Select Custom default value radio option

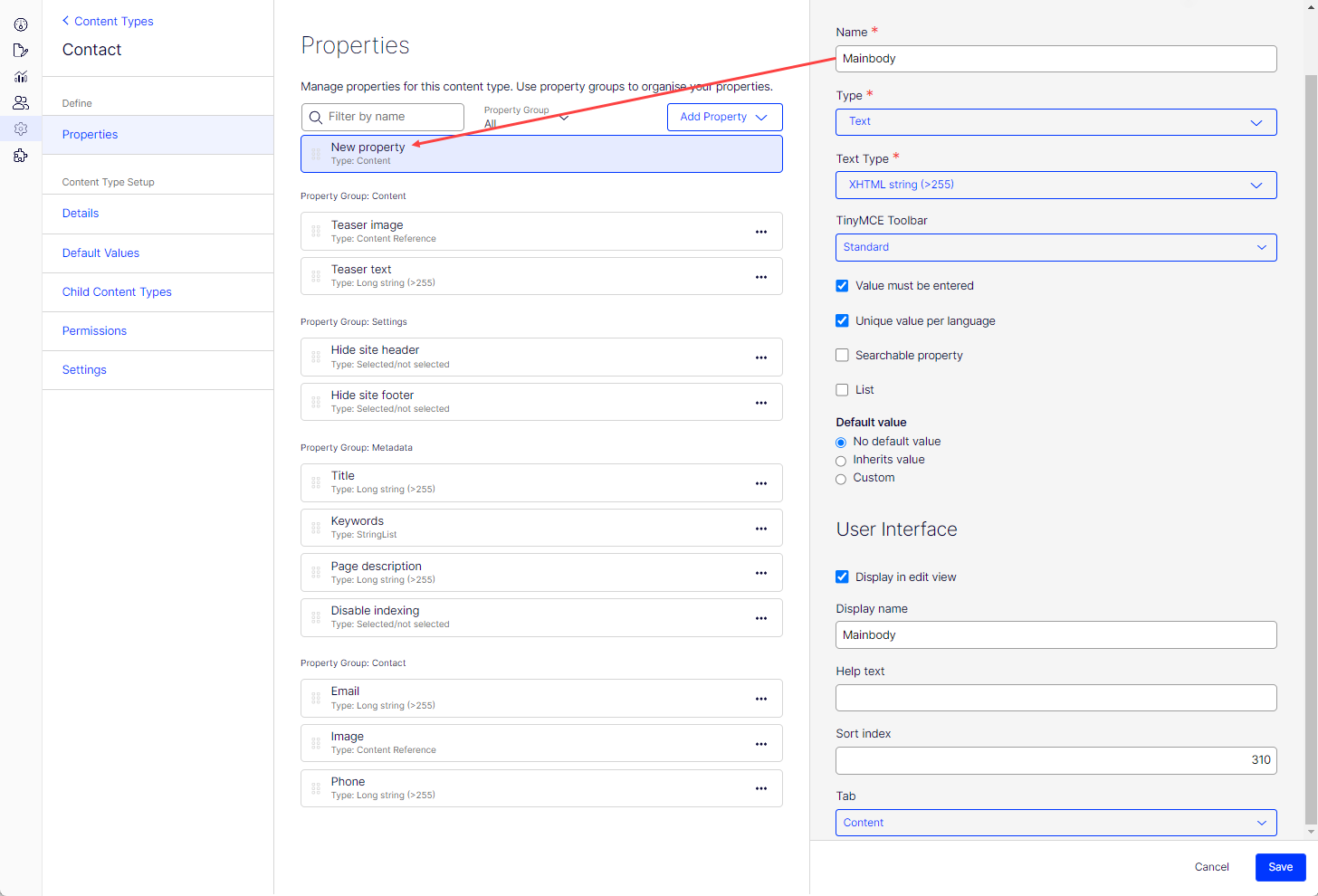tap(841, 479)
